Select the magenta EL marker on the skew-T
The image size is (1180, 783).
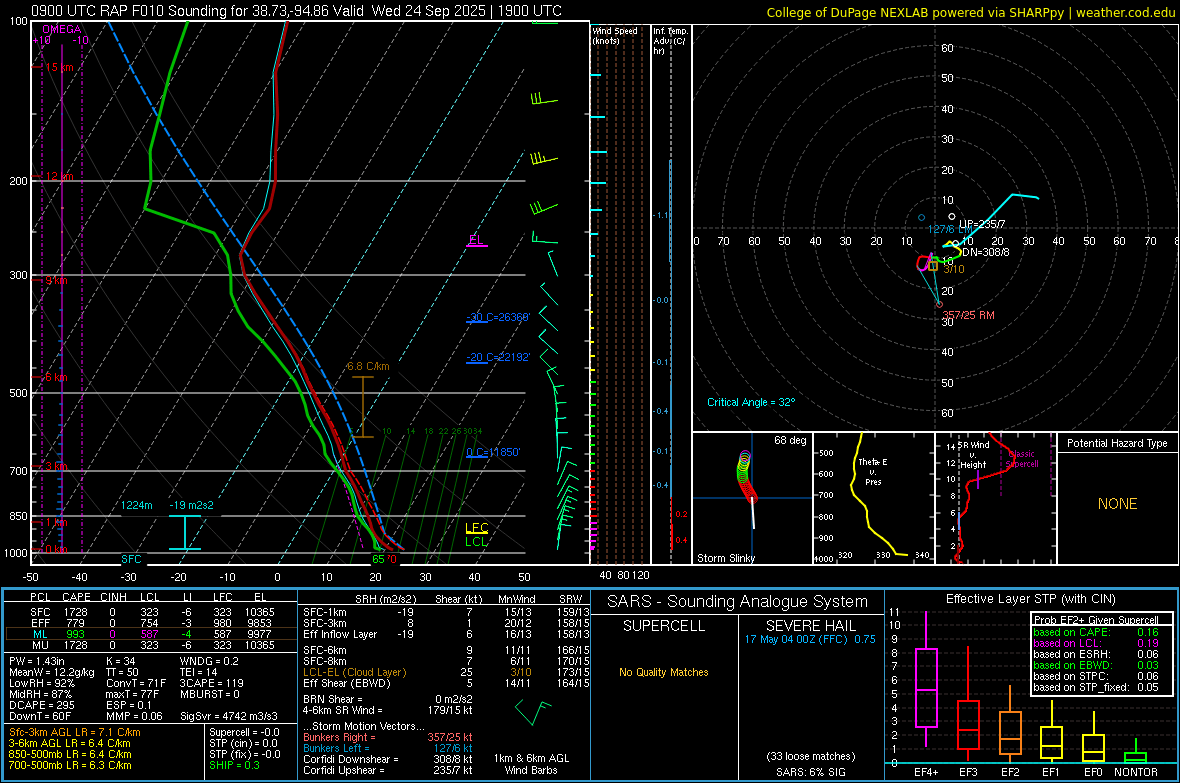(x=476, y=240)
